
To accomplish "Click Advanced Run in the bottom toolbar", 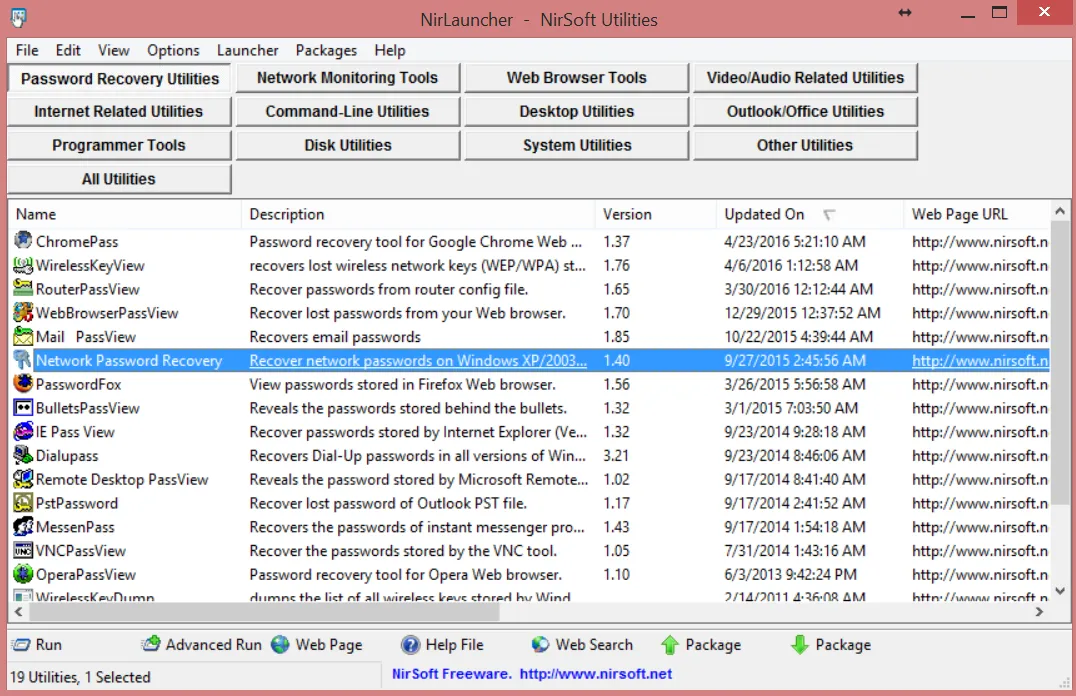I will tap(202, 645).
